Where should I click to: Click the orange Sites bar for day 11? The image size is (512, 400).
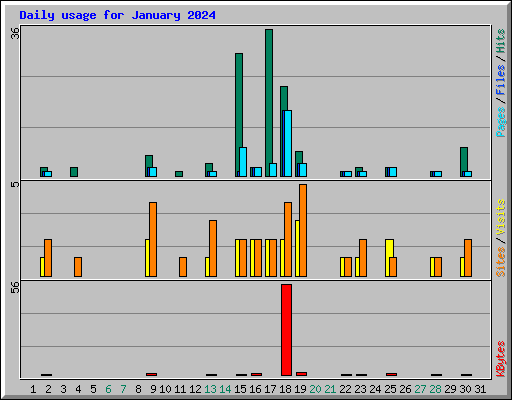[x=183, y=267]
